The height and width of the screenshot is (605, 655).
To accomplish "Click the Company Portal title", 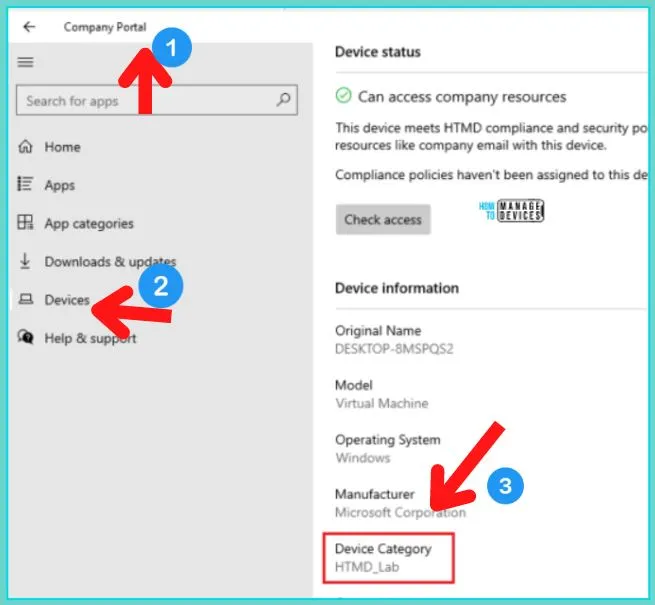I will click(105, 27).
